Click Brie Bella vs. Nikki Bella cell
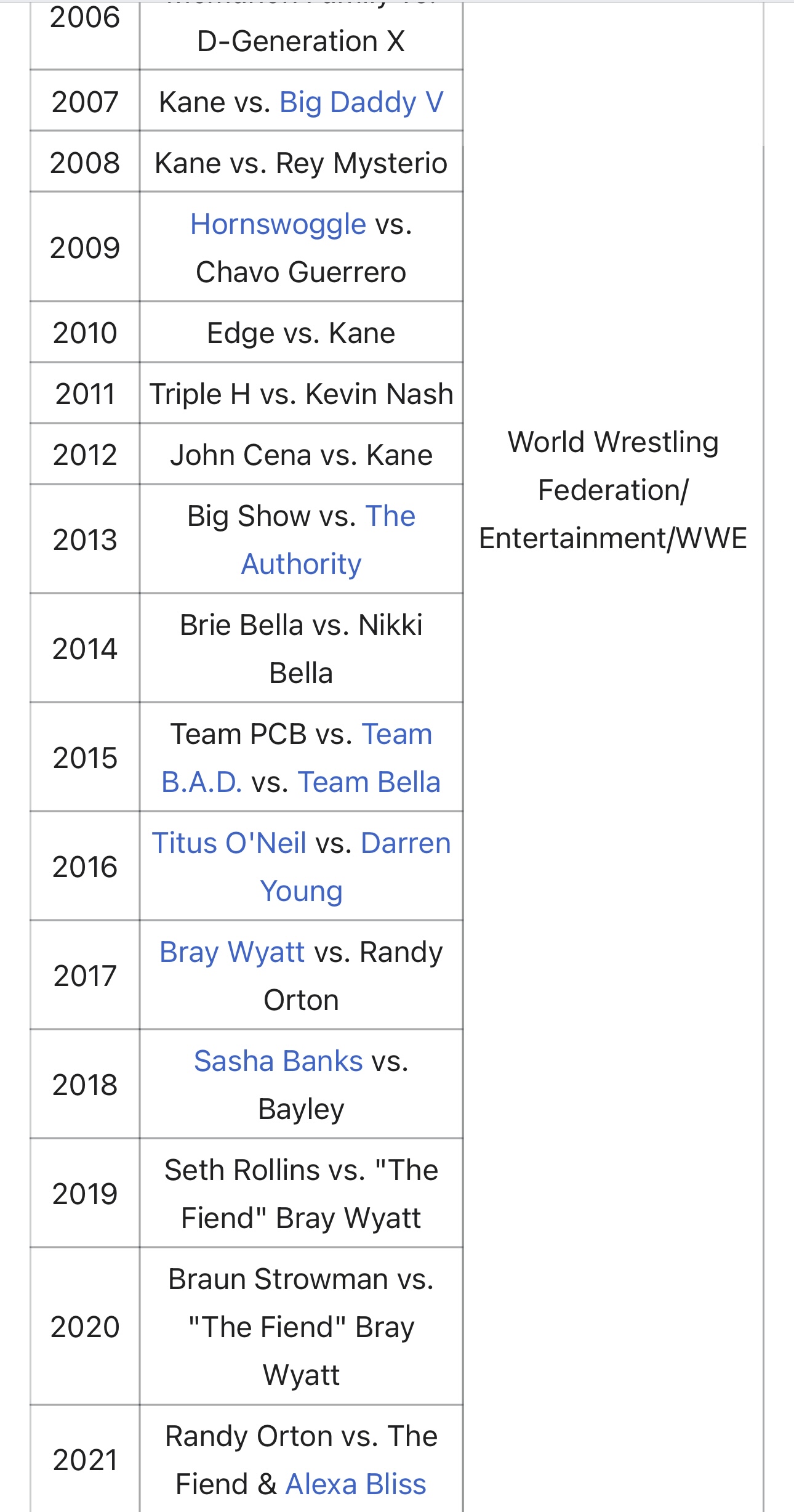This screenshot has height=1512, width=794. point(301,649)
